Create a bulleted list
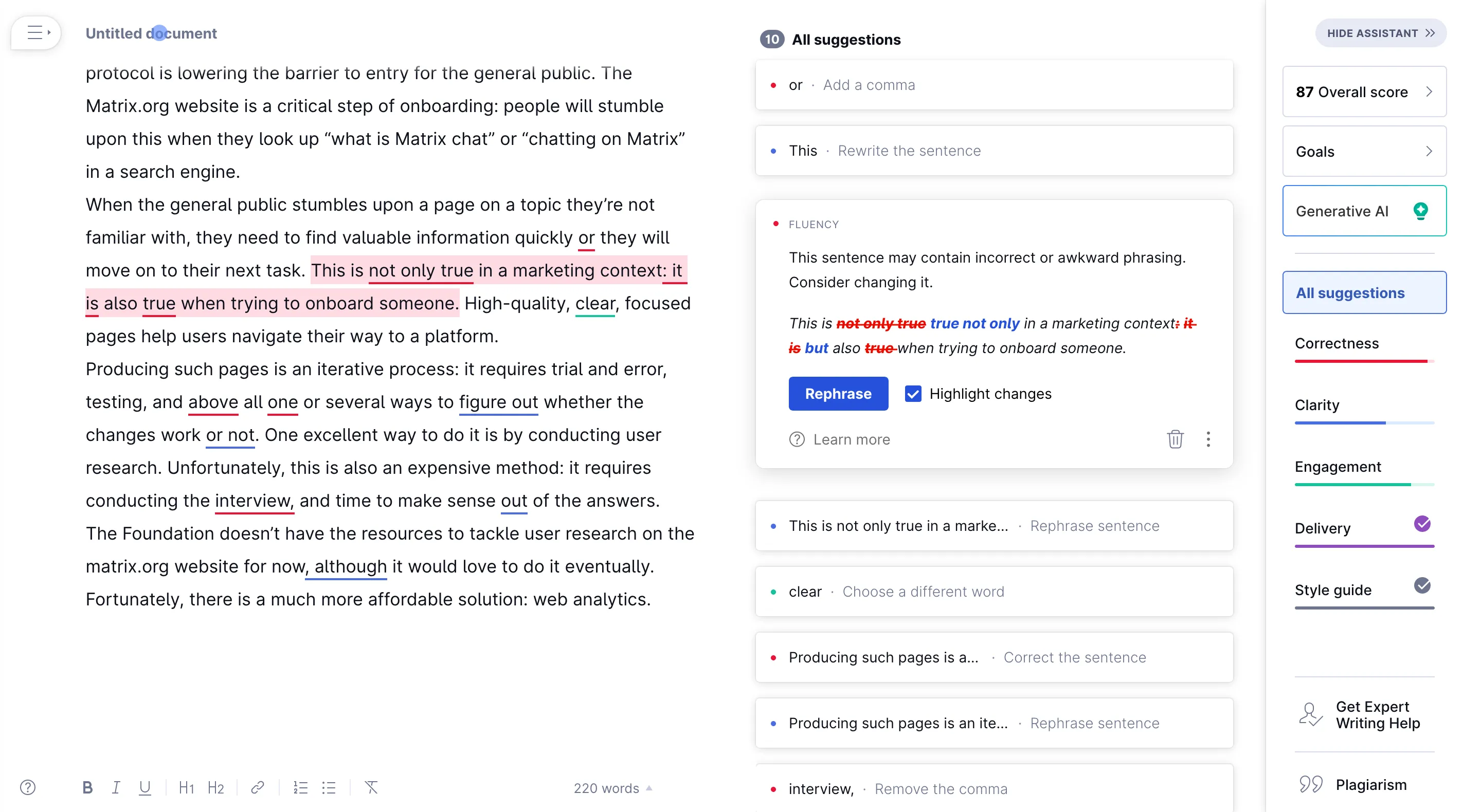 [329, 787]
